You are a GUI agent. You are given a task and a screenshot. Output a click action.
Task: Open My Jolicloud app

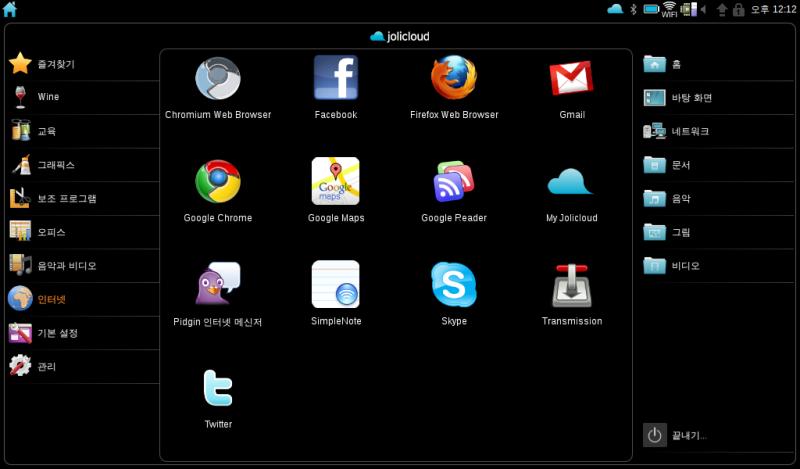(x=570, y=181)
